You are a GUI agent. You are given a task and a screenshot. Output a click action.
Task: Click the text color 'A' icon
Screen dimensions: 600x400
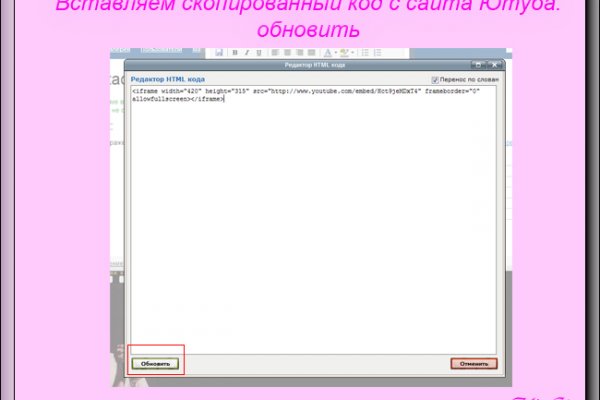(327, 52)
